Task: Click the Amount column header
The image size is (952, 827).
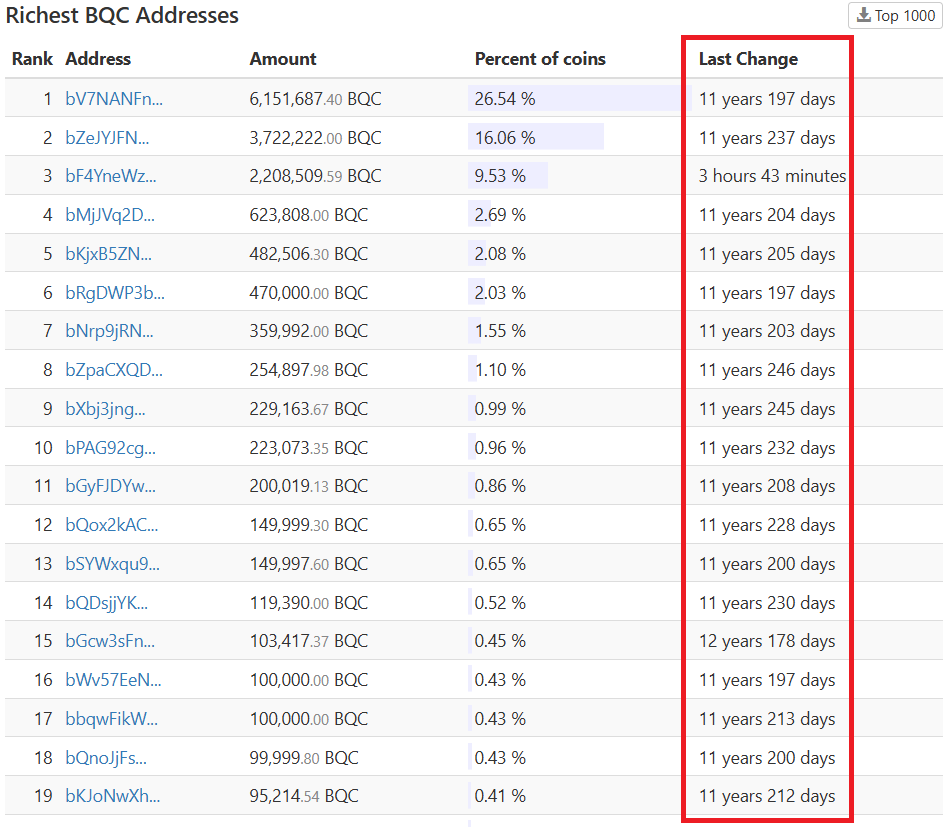Action: pyautogui.click(x=283, y=59)
